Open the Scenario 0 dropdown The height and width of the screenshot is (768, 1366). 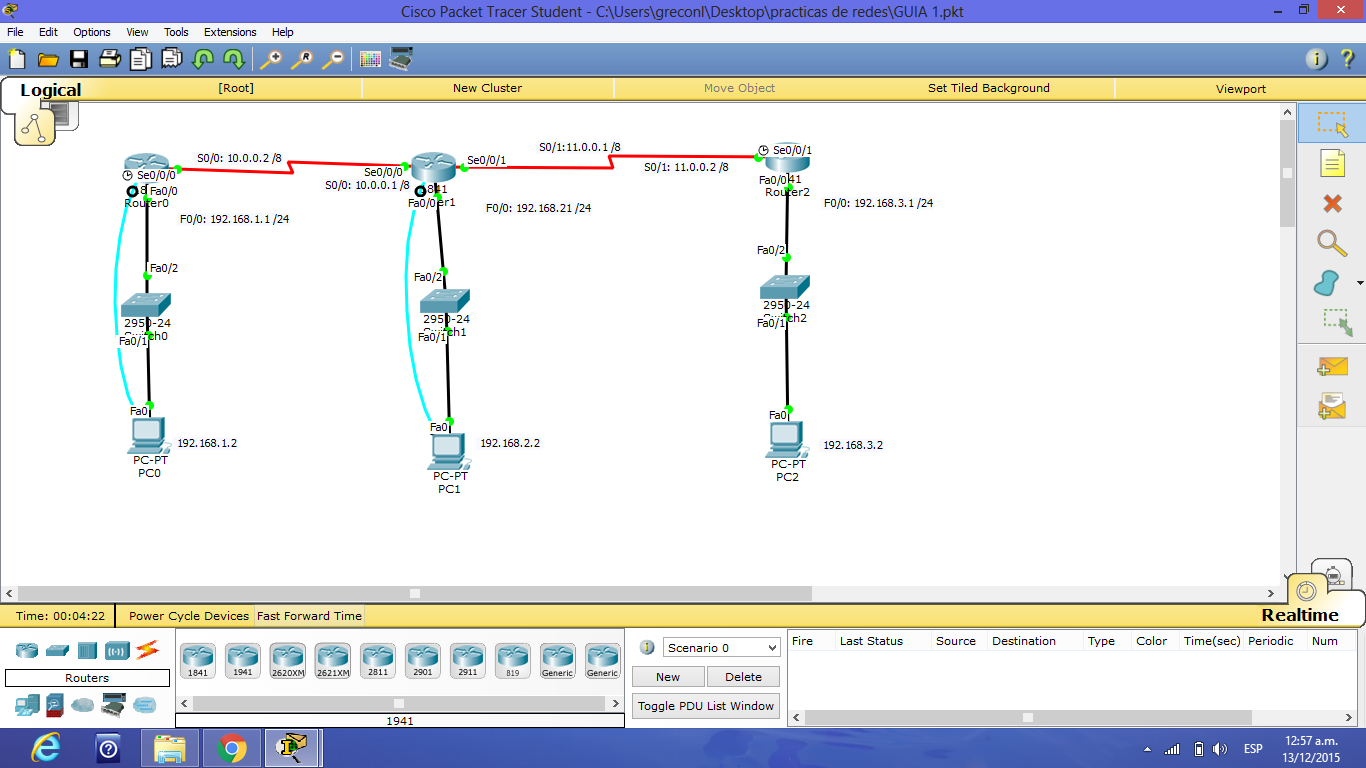tap(720, 648)
